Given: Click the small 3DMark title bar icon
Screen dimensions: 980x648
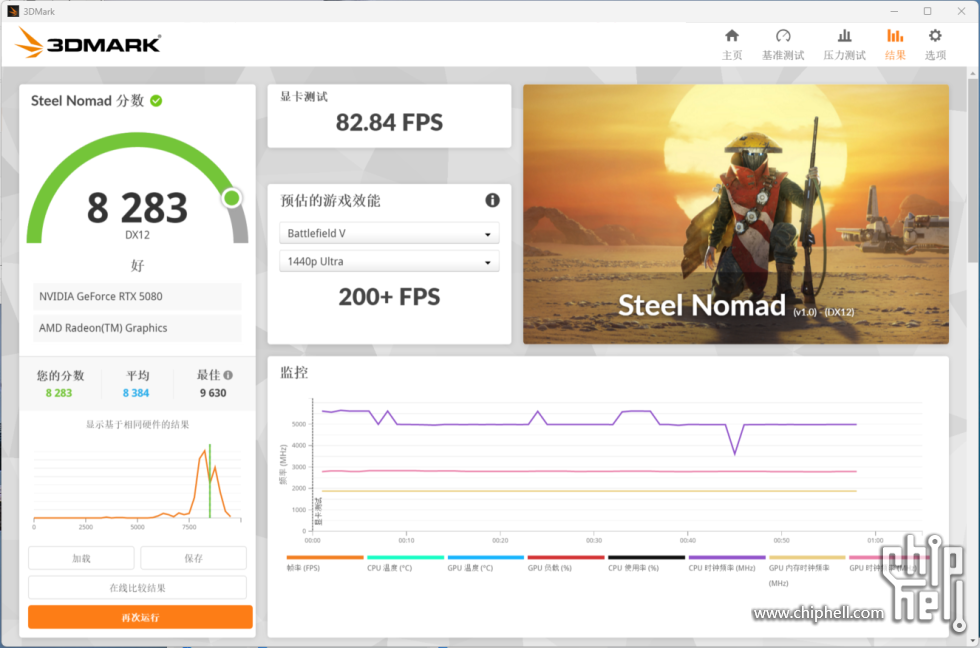Looking at the screenshot, I should [12, 11].
